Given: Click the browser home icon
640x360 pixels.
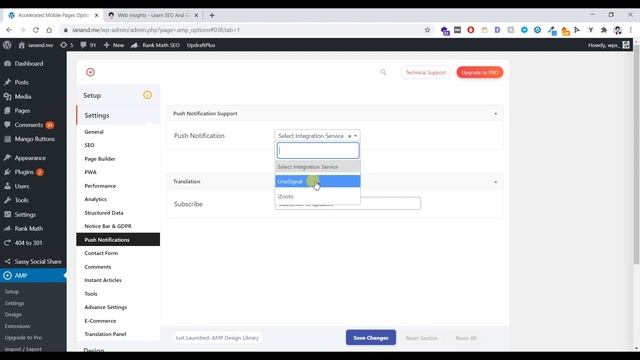Looking at the screenshot, I should point(49,30).
